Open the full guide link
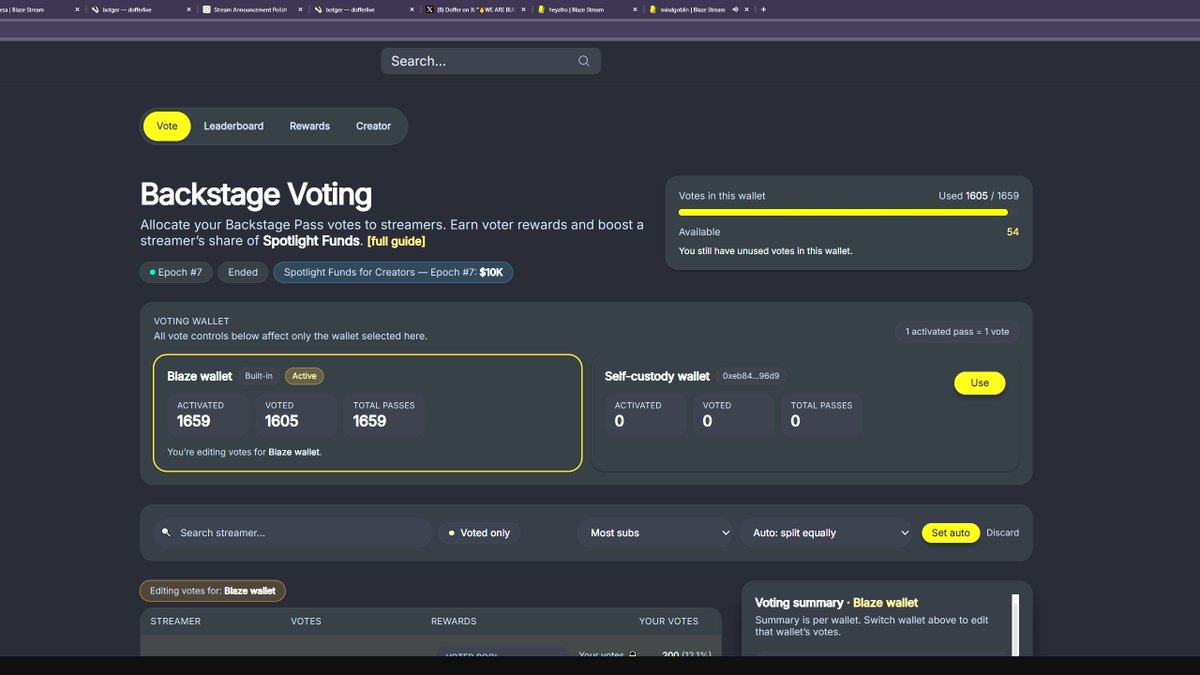This screenshot has height=675, width=1200. pos(397,240)
